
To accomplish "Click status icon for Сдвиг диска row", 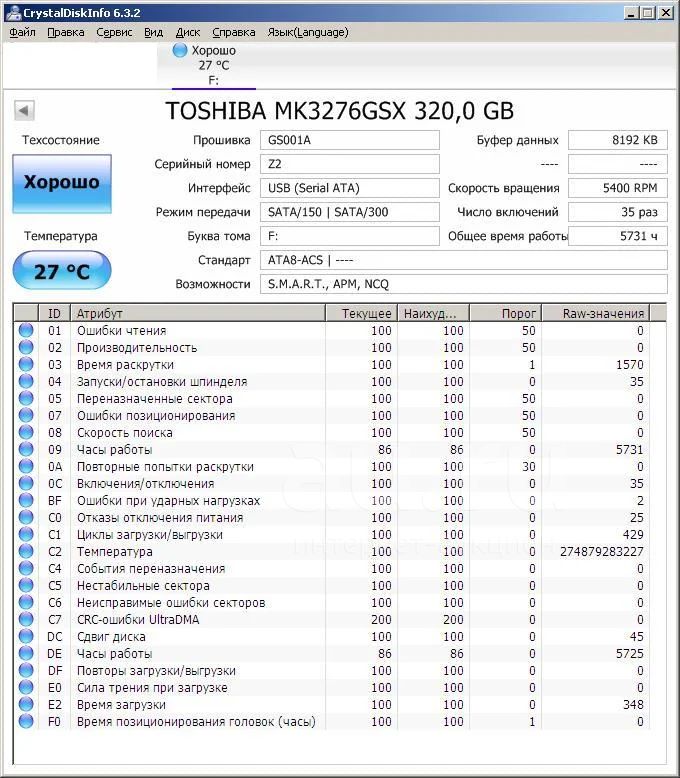I will 26,636.
